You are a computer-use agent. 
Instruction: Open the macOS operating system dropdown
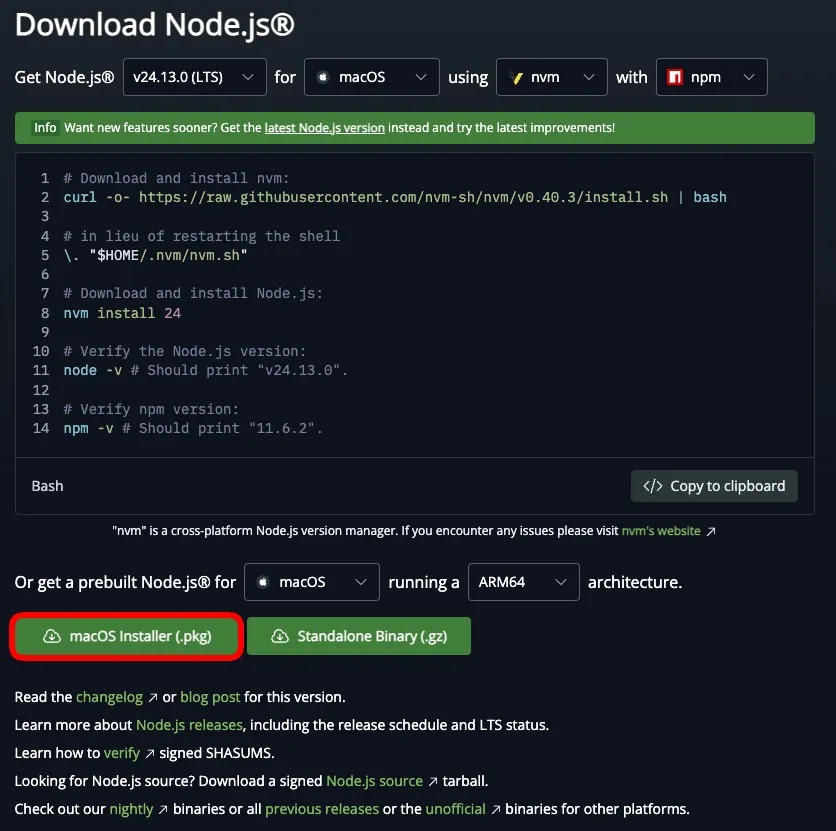coord(371,77)
